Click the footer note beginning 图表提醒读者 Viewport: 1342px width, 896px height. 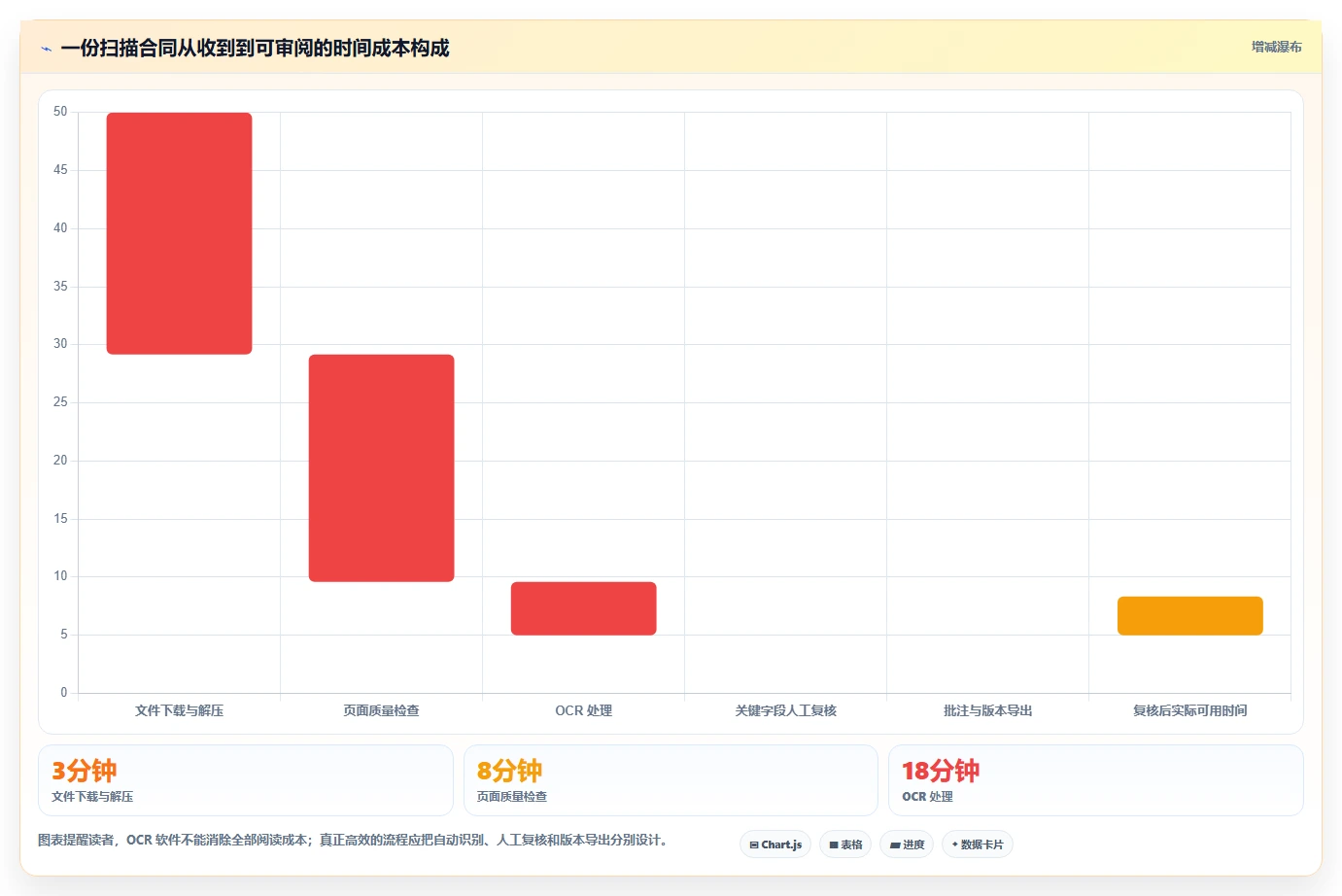click(x=355, y=840)
